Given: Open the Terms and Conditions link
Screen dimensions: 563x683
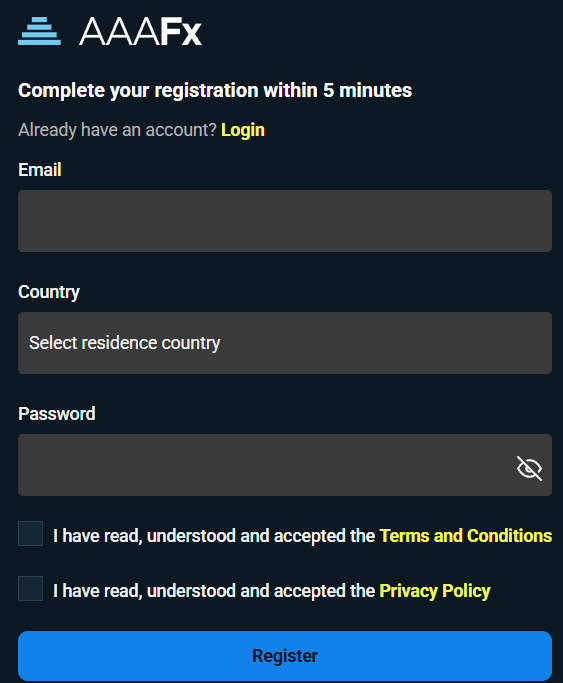Looking at the screenshot, I should [466, 536].
